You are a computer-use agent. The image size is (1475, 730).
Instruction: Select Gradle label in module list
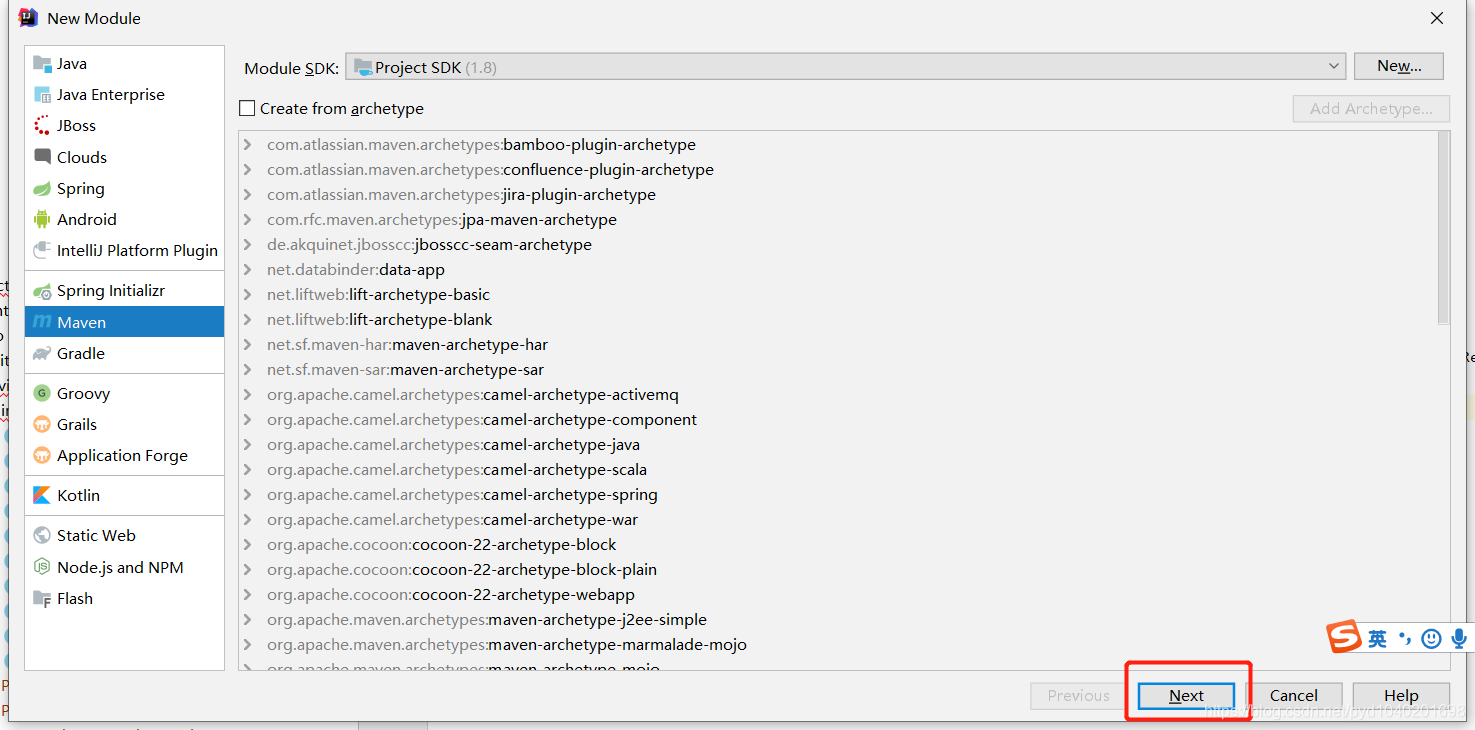pos(81,353)
